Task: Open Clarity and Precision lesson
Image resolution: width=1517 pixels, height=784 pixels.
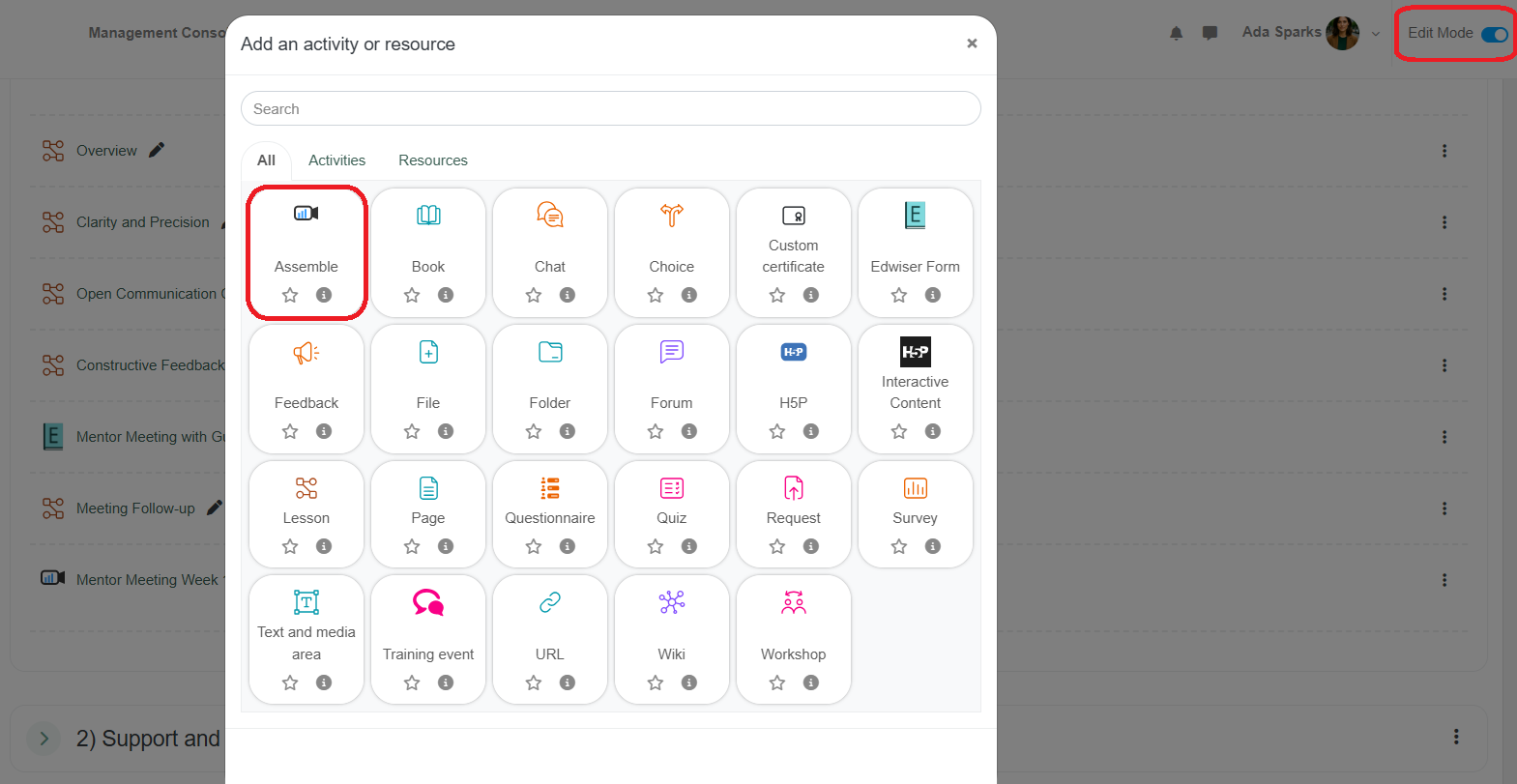Action: pyautogui.click(x=143, y=222)
